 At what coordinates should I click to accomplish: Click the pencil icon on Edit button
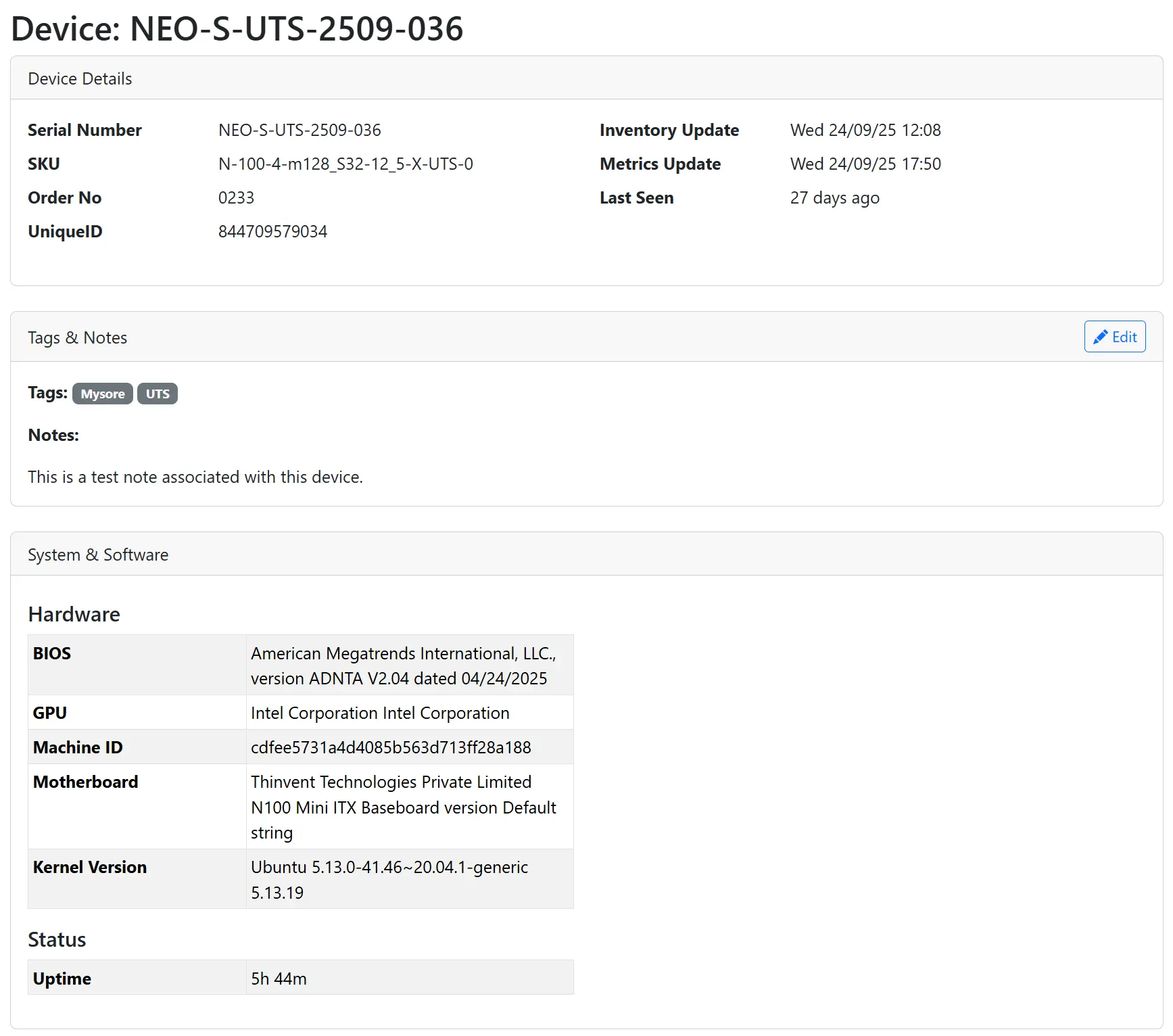click(1100, 337)
